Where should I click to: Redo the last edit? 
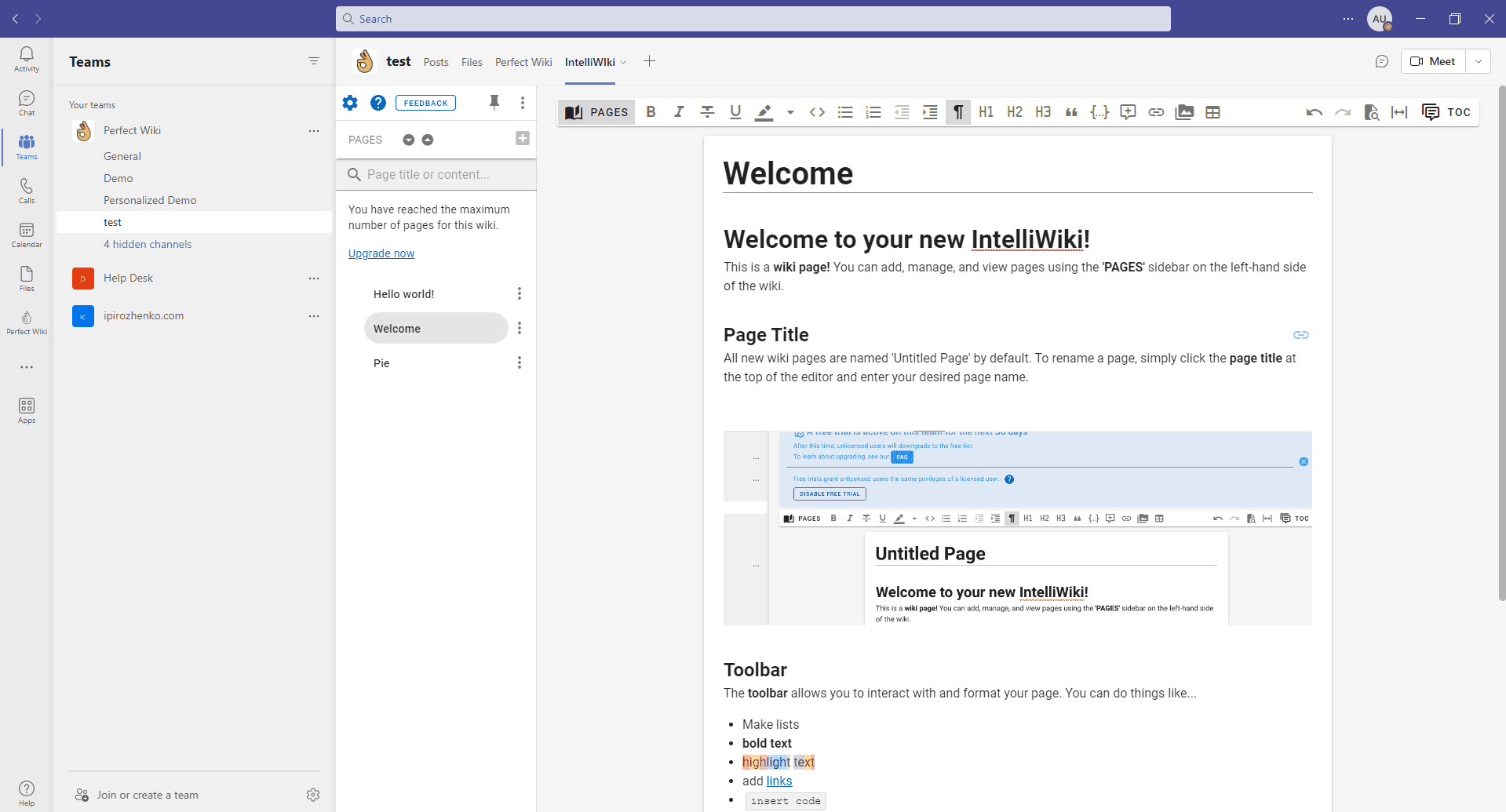coord(1343,112)
